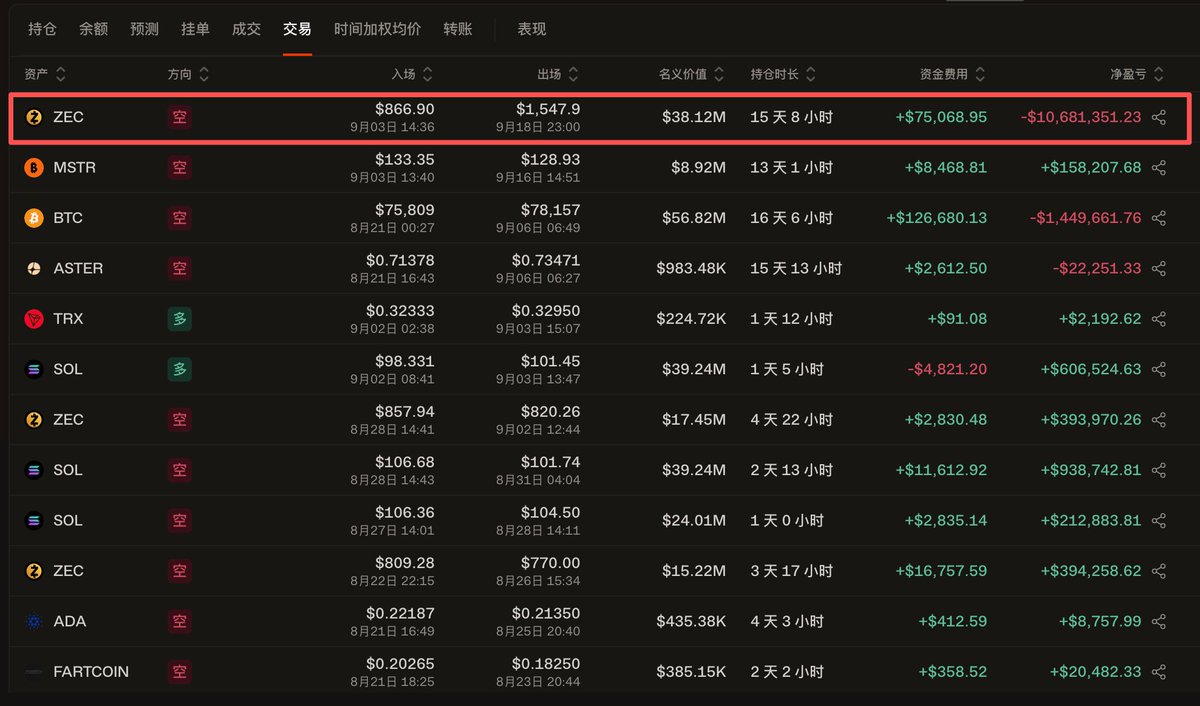The width and height of the screenshot is (1200, 706).
Task: Click the ASTER asset name
Action: click(78, 268)
